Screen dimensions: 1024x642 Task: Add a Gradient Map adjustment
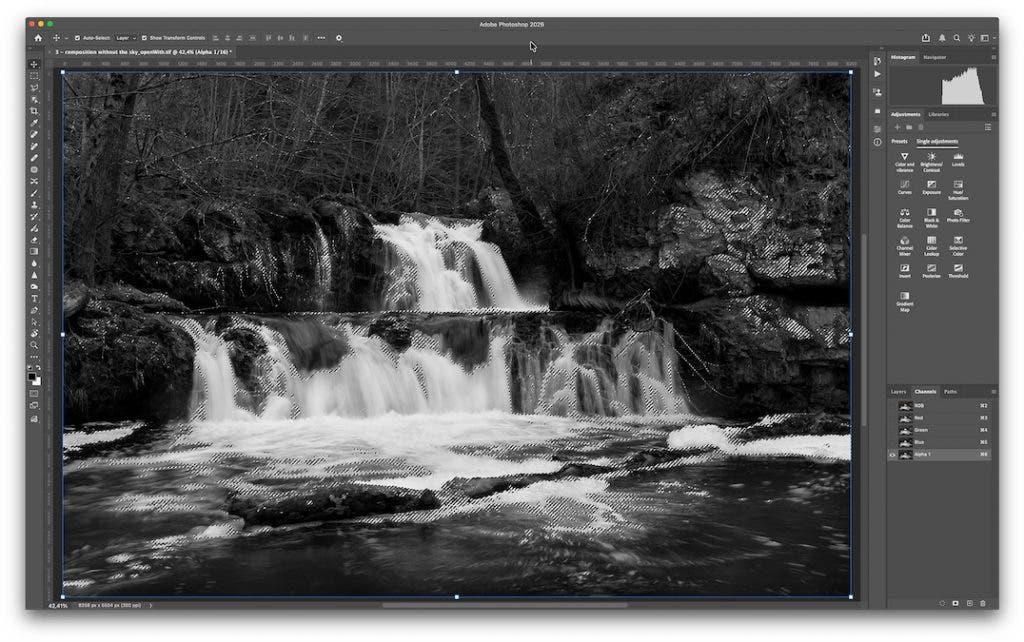(x=904, y=301)
